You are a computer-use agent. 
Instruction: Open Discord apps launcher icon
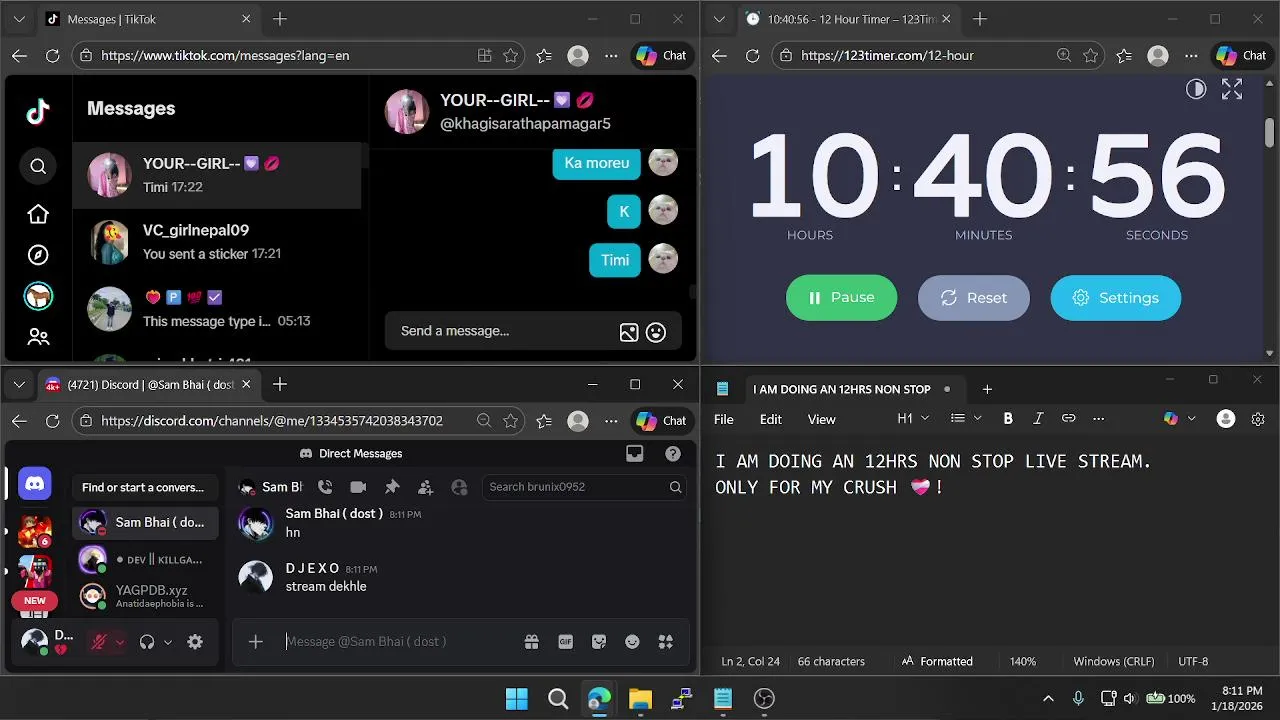click(666, 642)
